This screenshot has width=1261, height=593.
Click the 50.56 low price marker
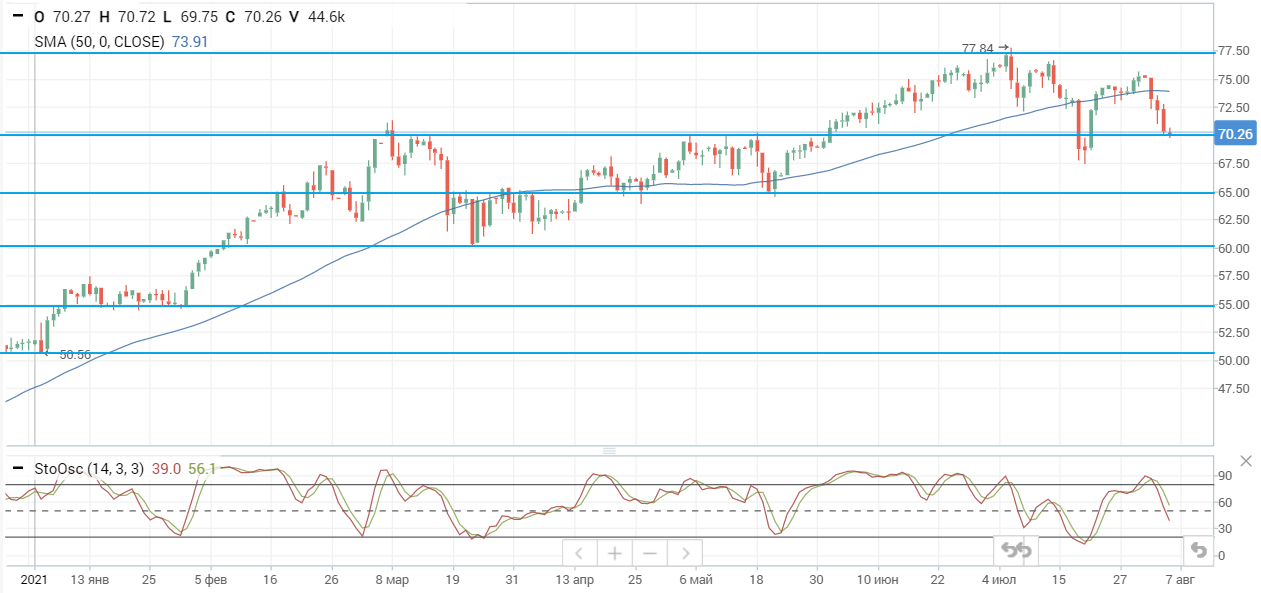[75, 355]
